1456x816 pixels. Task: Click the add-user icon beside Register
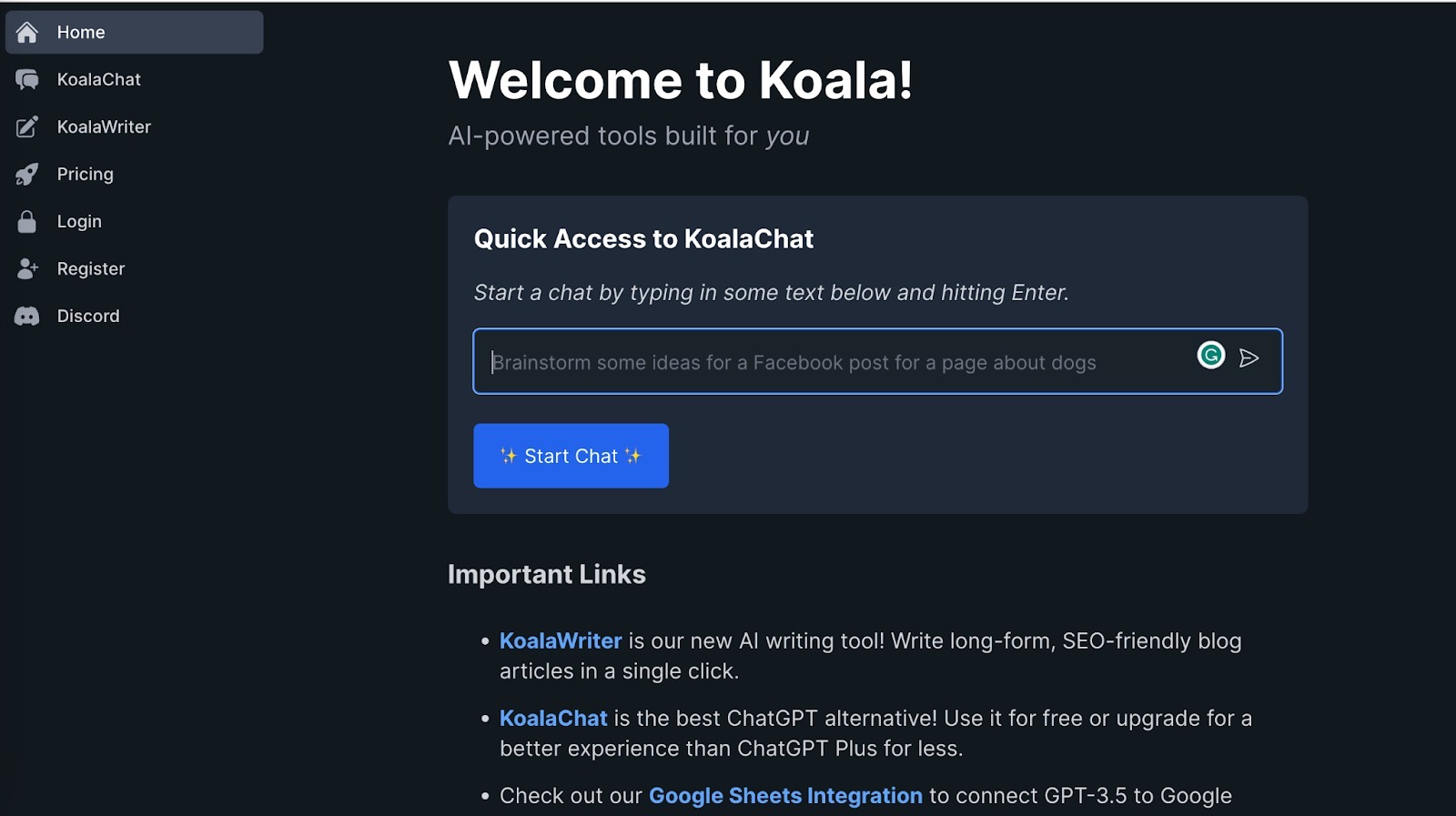click(25, 268)
